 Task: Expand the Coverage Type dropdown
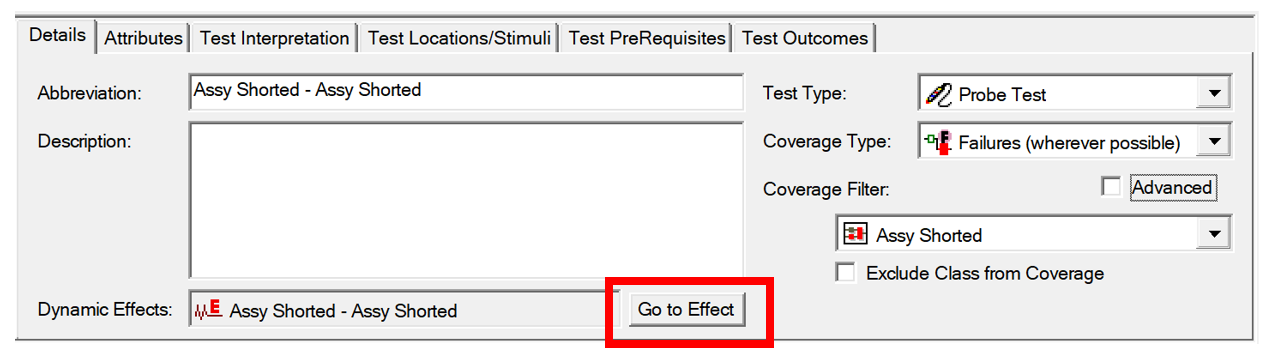1213,142
